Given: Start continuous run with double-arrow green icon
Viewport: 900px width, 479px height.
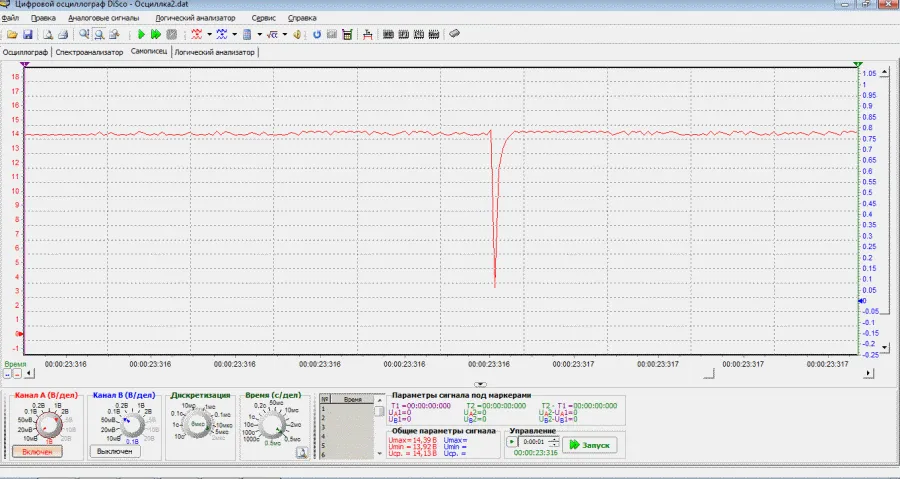Looking at the screenshot, I should 156,34.
